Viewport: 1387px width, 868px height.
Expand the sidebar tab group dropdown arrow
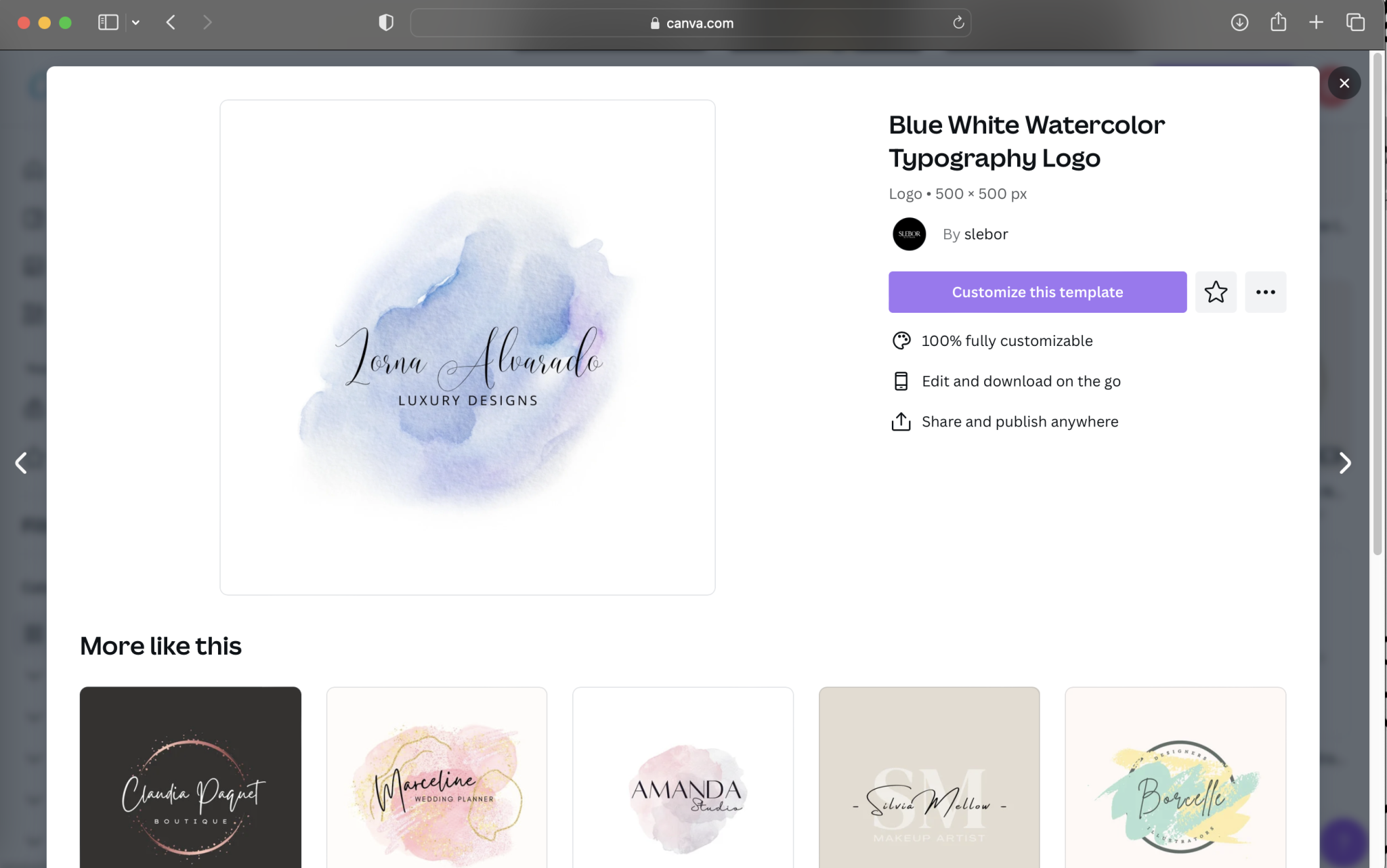pyautogui.click(x=136, y=22)
